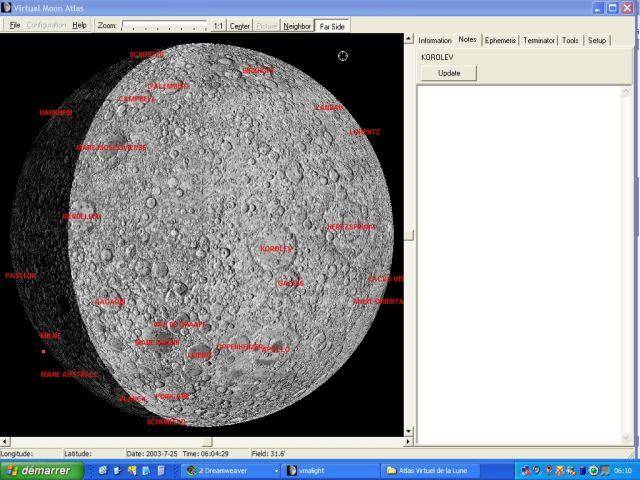Open Atlas Virtuel de la Lune folder taskbar button
Image resolution: width=640 pixels, height=480 pixels.
[x=431, y=471]
